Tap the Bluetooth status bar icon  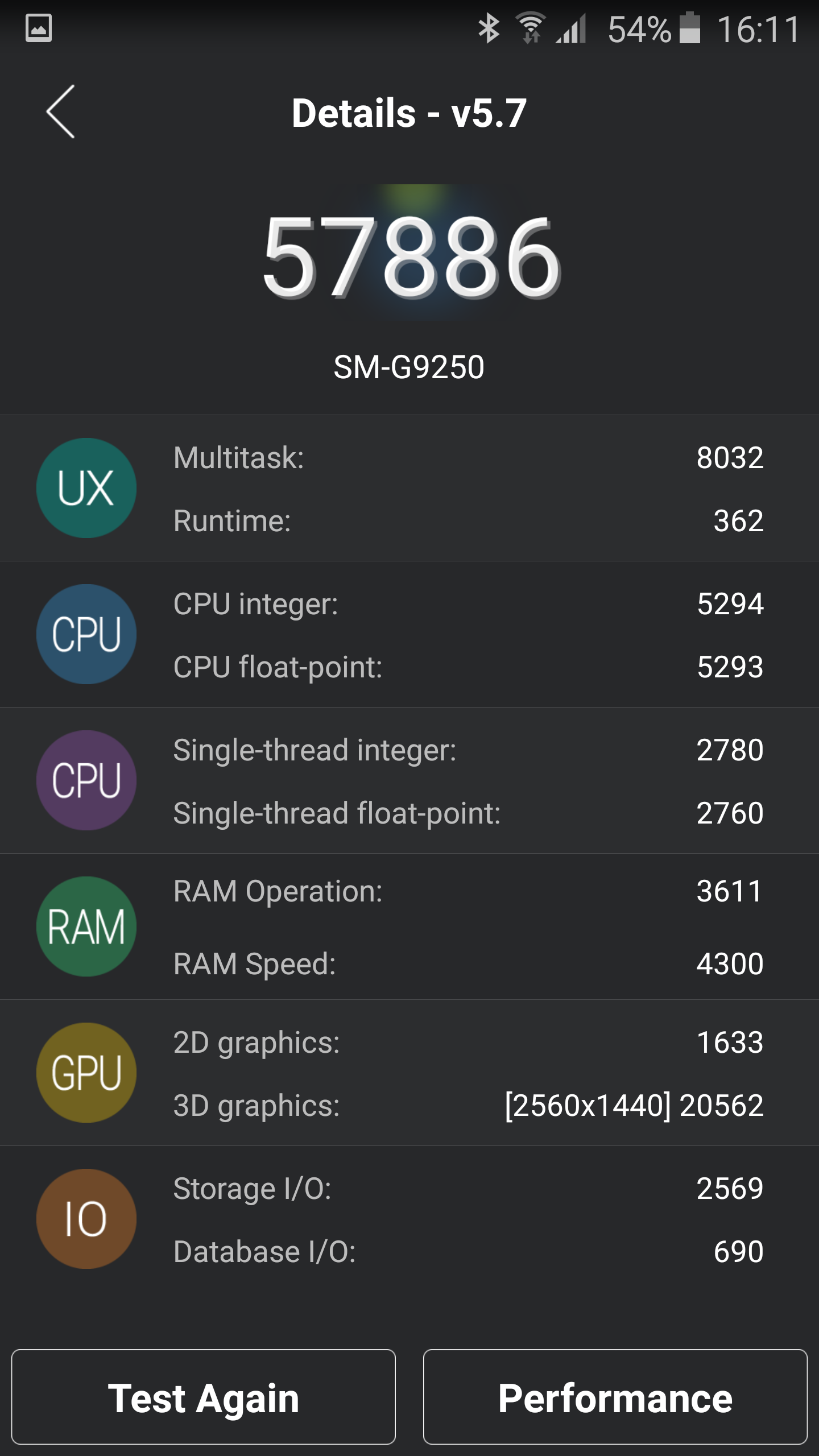coord(489,28)
